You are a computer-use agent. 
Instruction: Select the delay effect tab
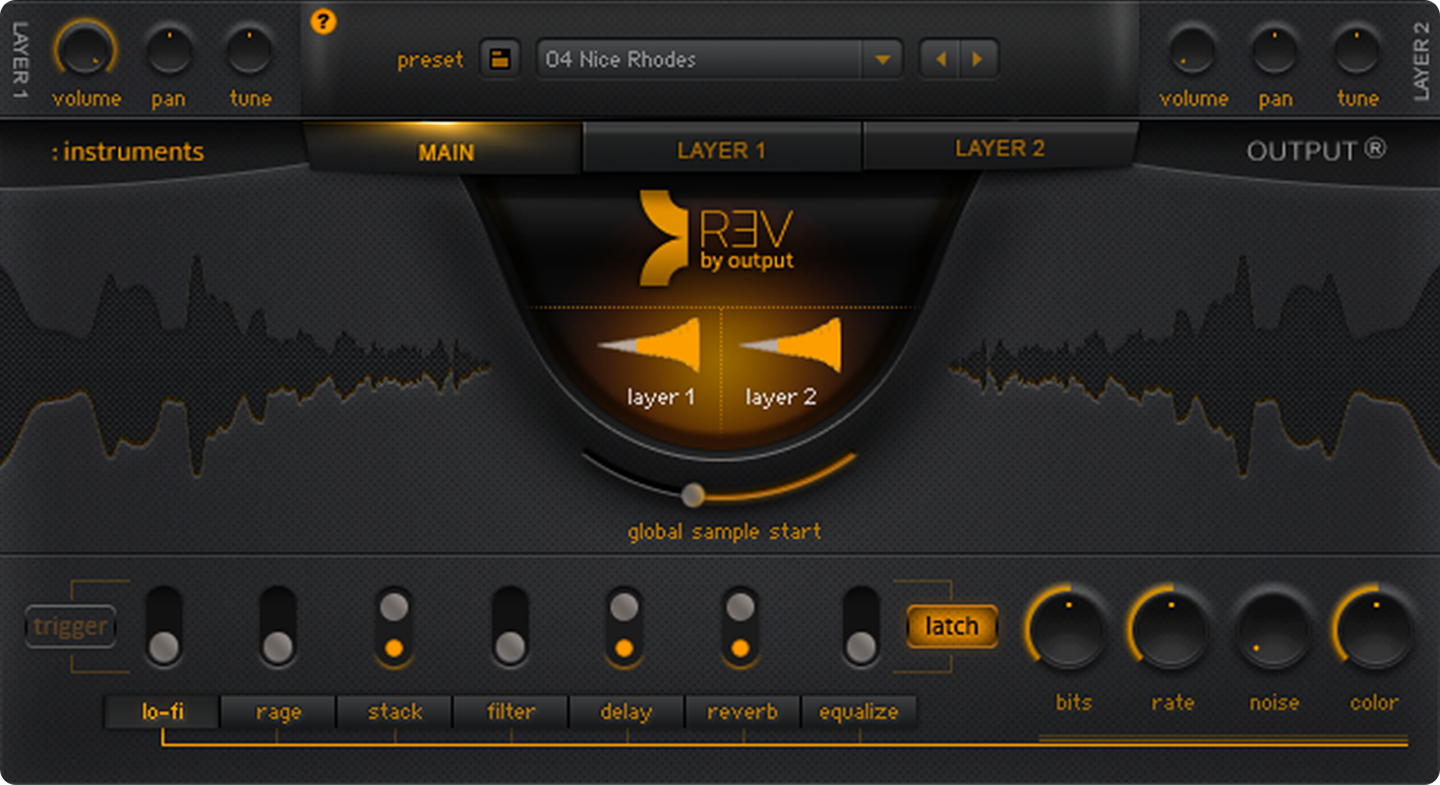(626, 712)
